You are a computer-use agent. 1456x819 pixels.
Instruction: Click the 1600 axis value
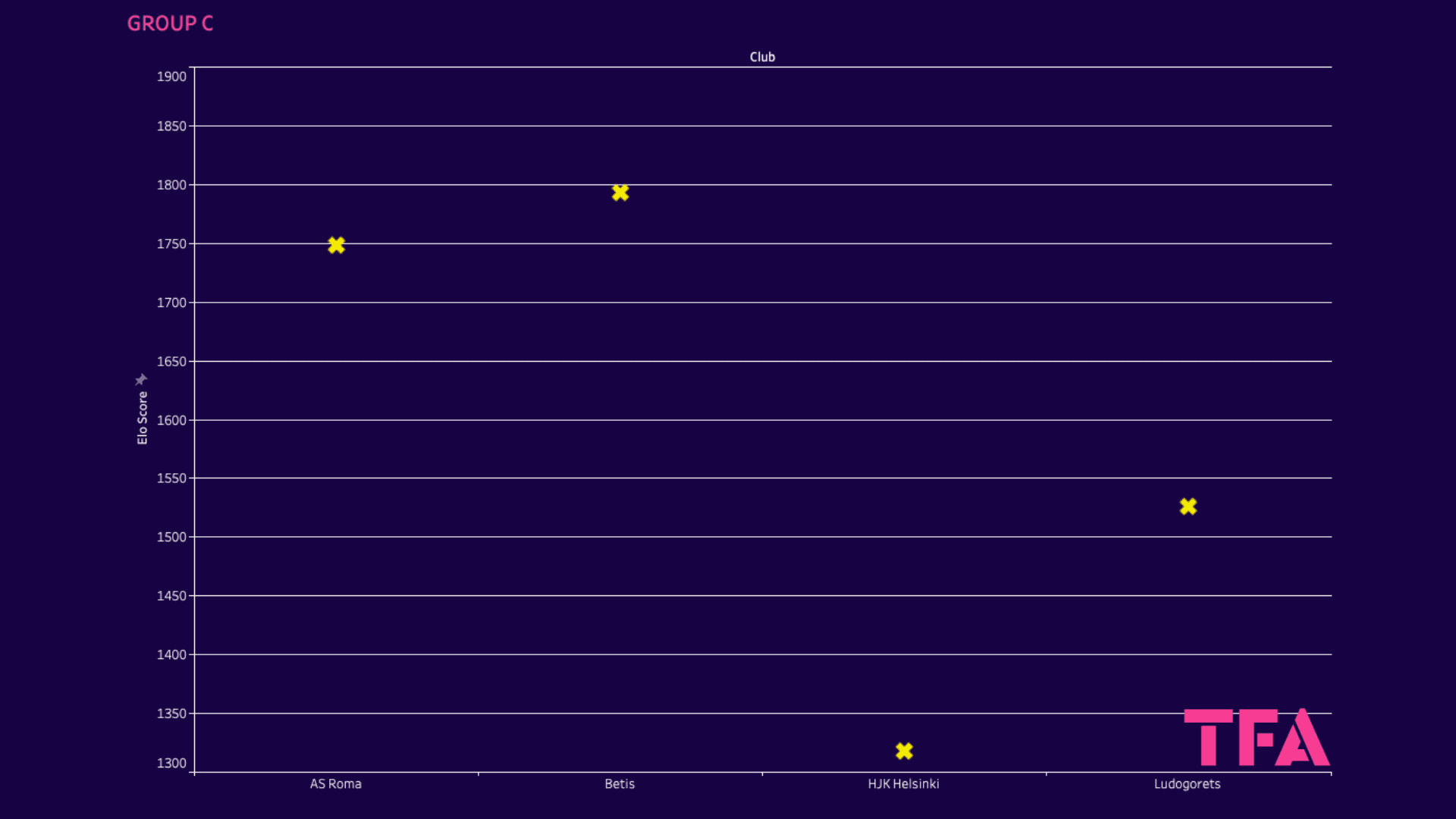tap(171, 420)
